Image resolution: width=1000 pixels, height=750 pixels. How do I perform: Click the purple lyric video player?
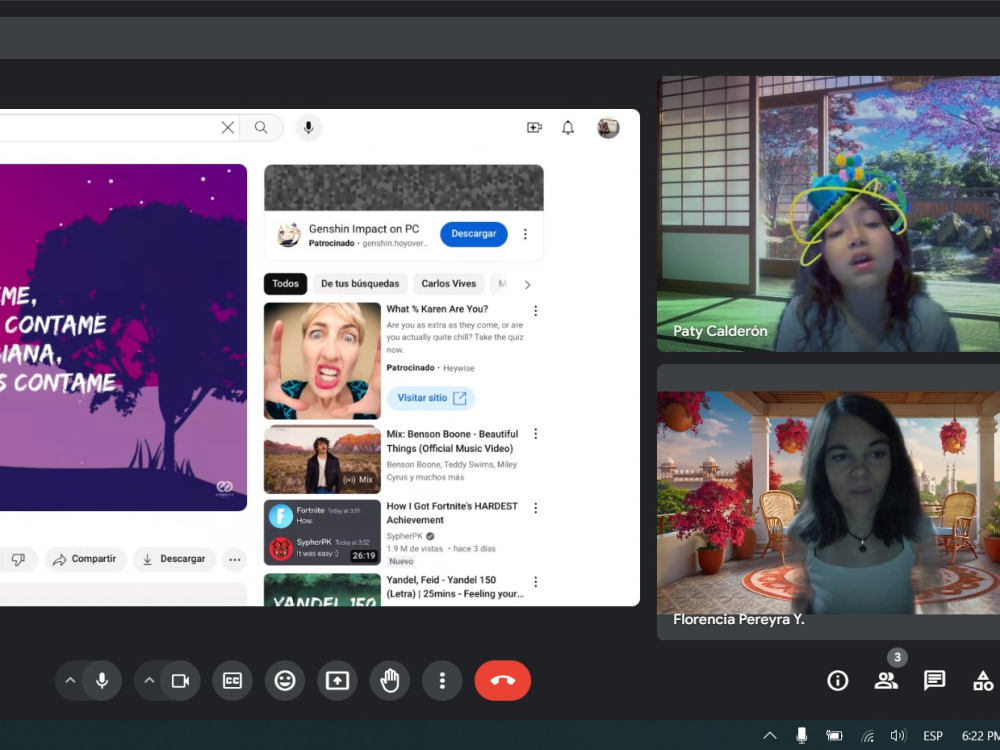pos(123,337)
